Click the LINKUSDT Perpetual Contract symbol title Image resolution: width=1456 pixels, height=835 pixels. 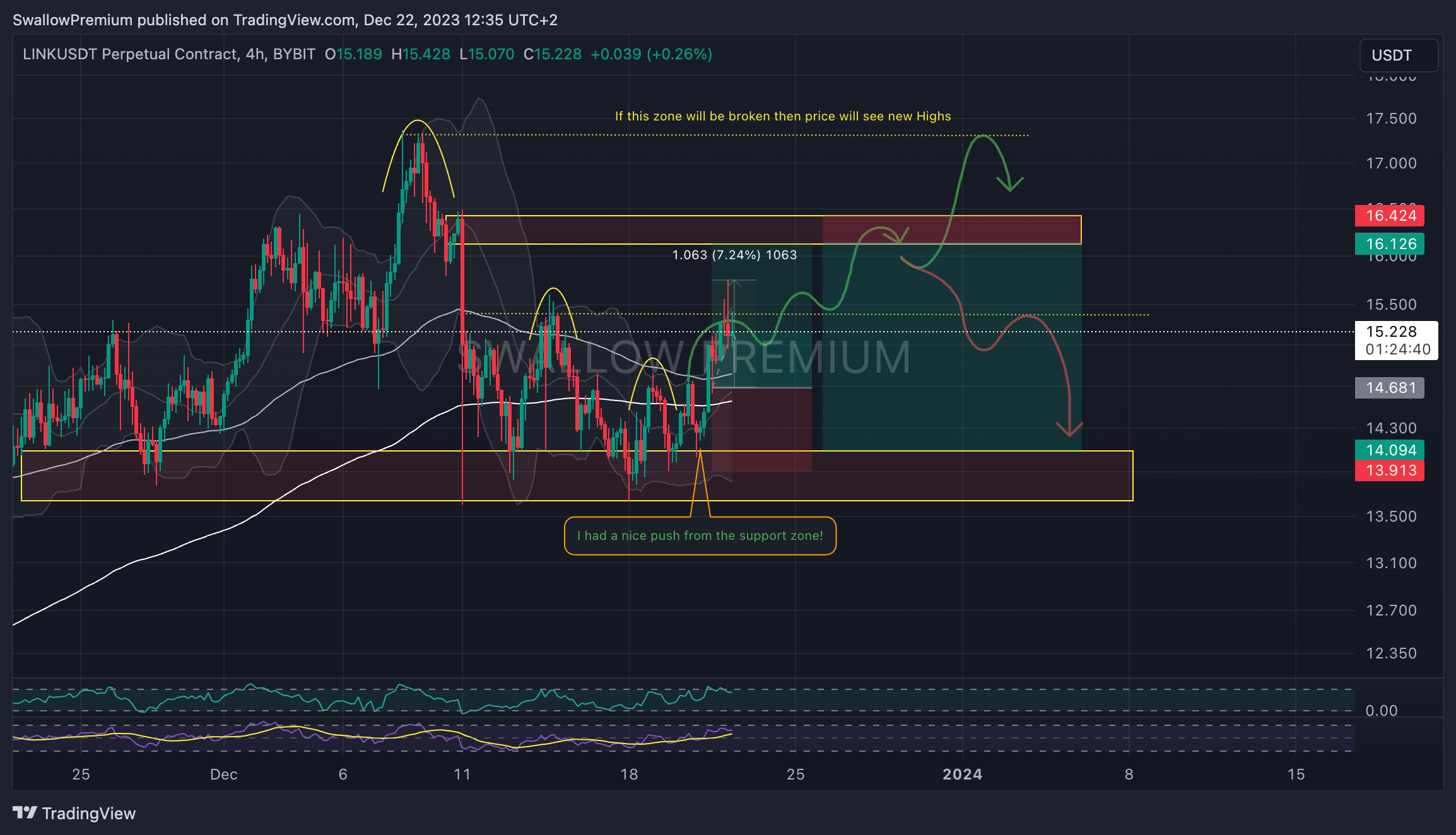169,54
